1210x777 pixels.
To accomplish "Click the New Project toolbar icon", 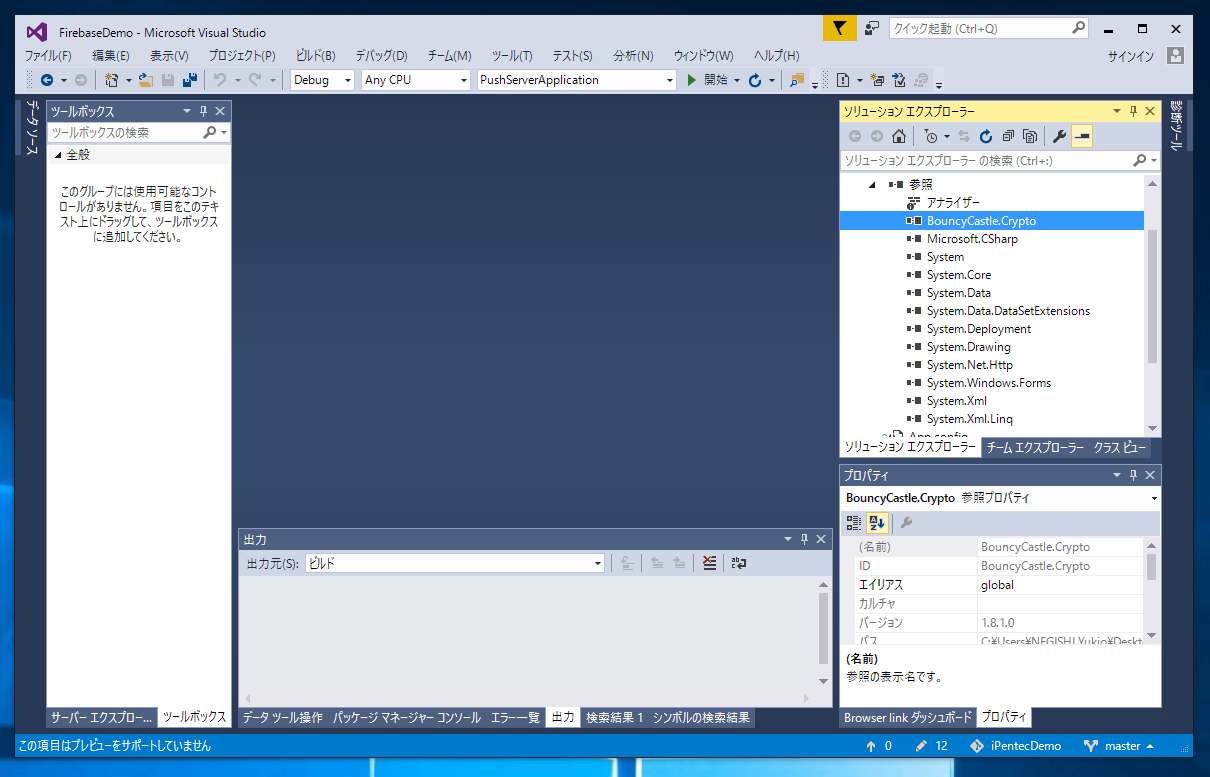I will (x=111, y=80).
